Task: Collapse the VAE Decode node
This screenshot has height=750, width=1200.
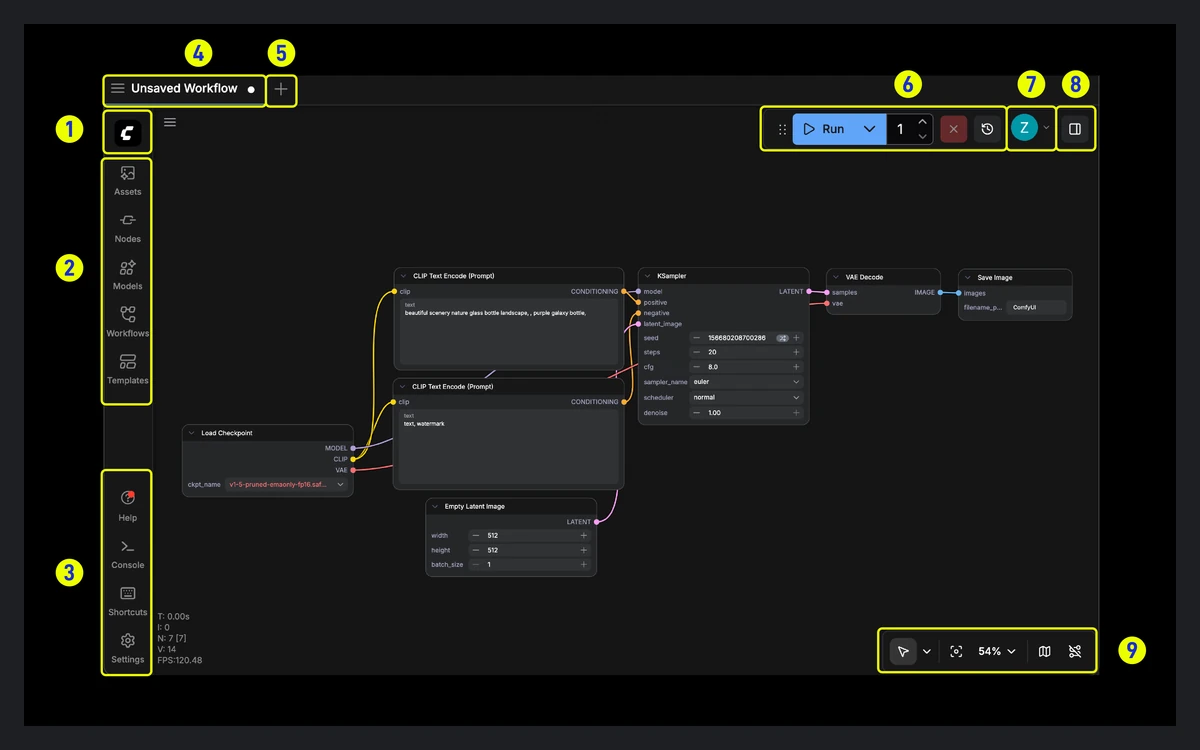Action: click(x=836, y=277)
